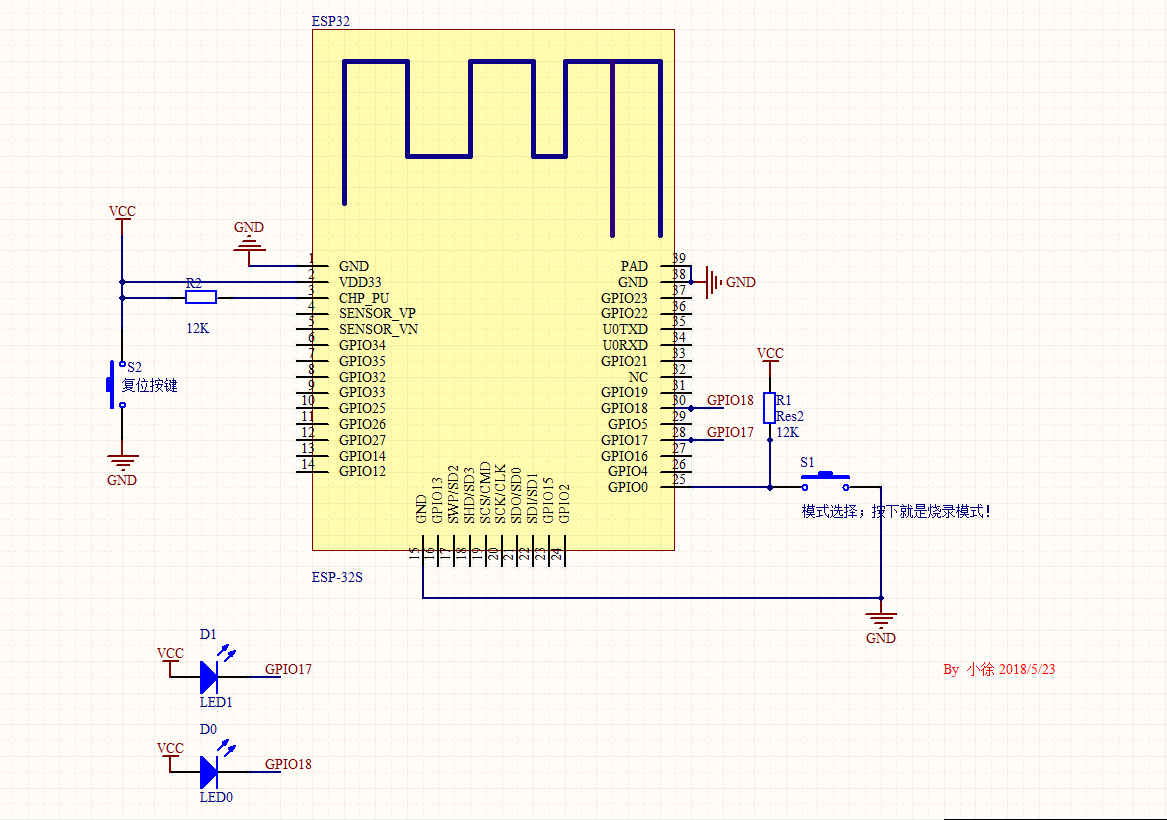Select the U0RXD pin name
Viewport: 1167px width, 820px height.
pos(625,345)
